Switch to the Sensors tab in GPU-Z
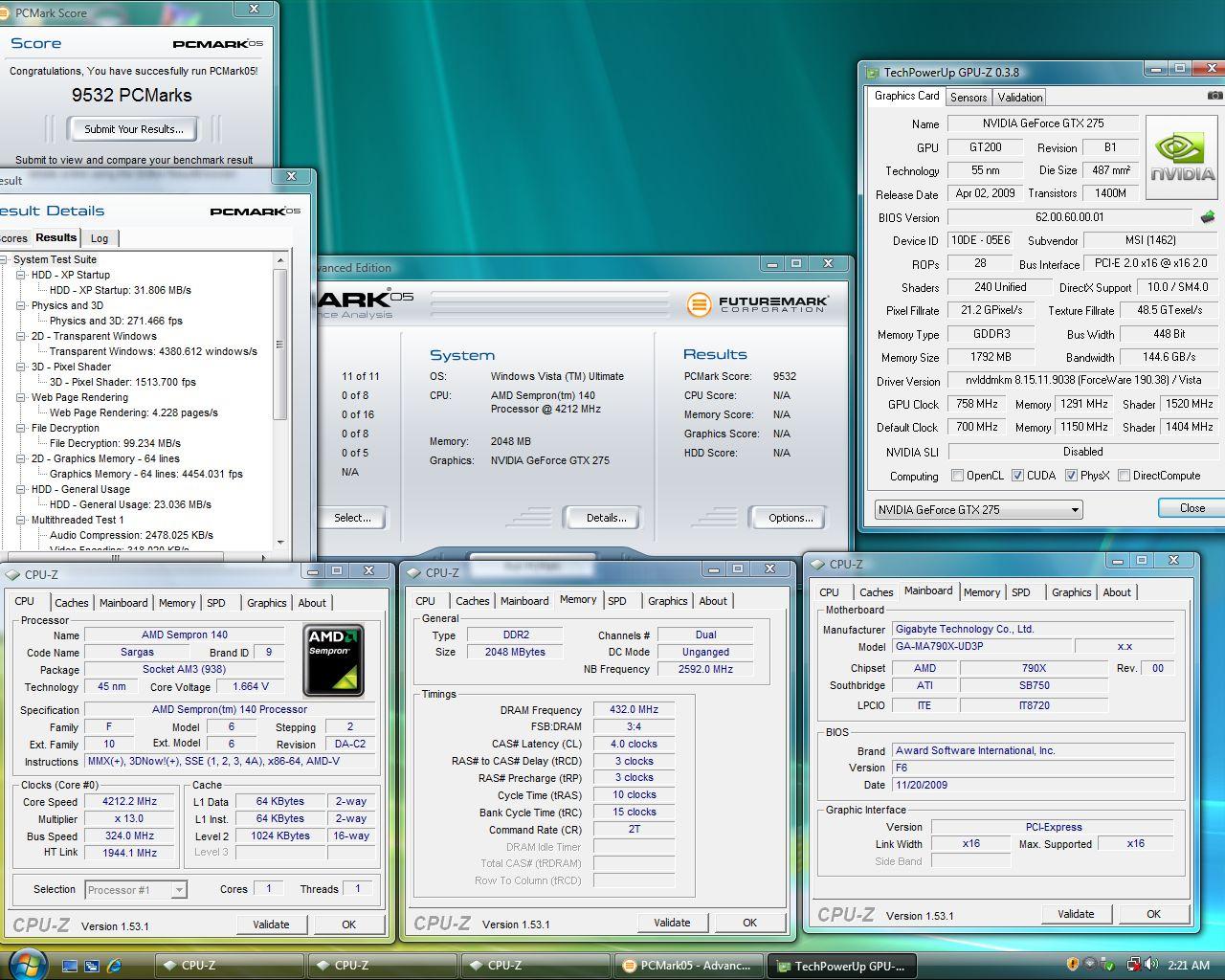The height and width of the screenshot is (980, 1225). pos(968,98)
